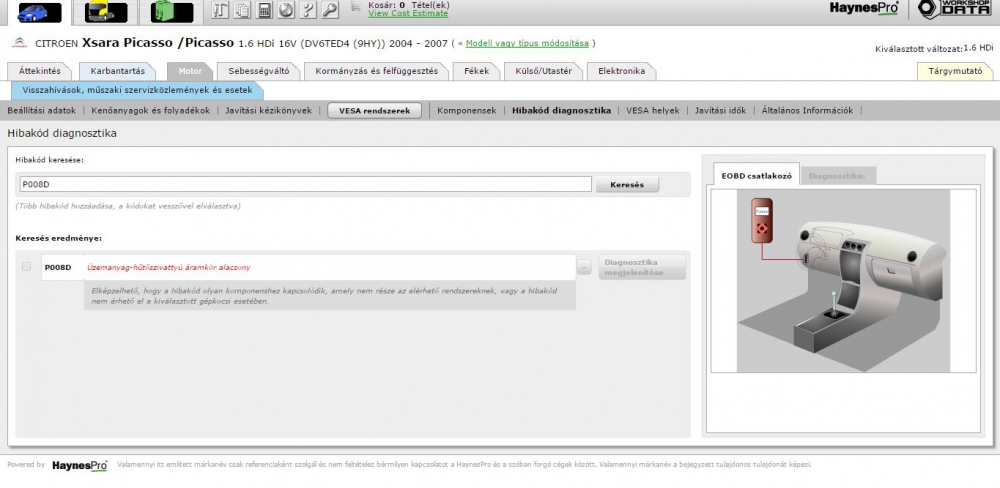Open the workshop tools icon in toolbar
1000x488 pixels.
click(x=220, y=10)
